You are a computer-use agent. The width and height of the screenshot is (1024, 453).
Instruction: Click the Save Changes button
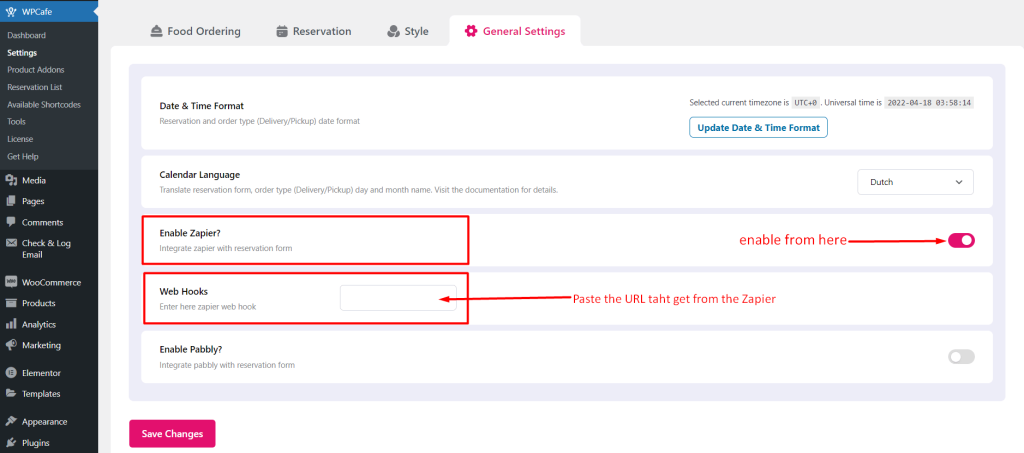click(x=172, y=433)
